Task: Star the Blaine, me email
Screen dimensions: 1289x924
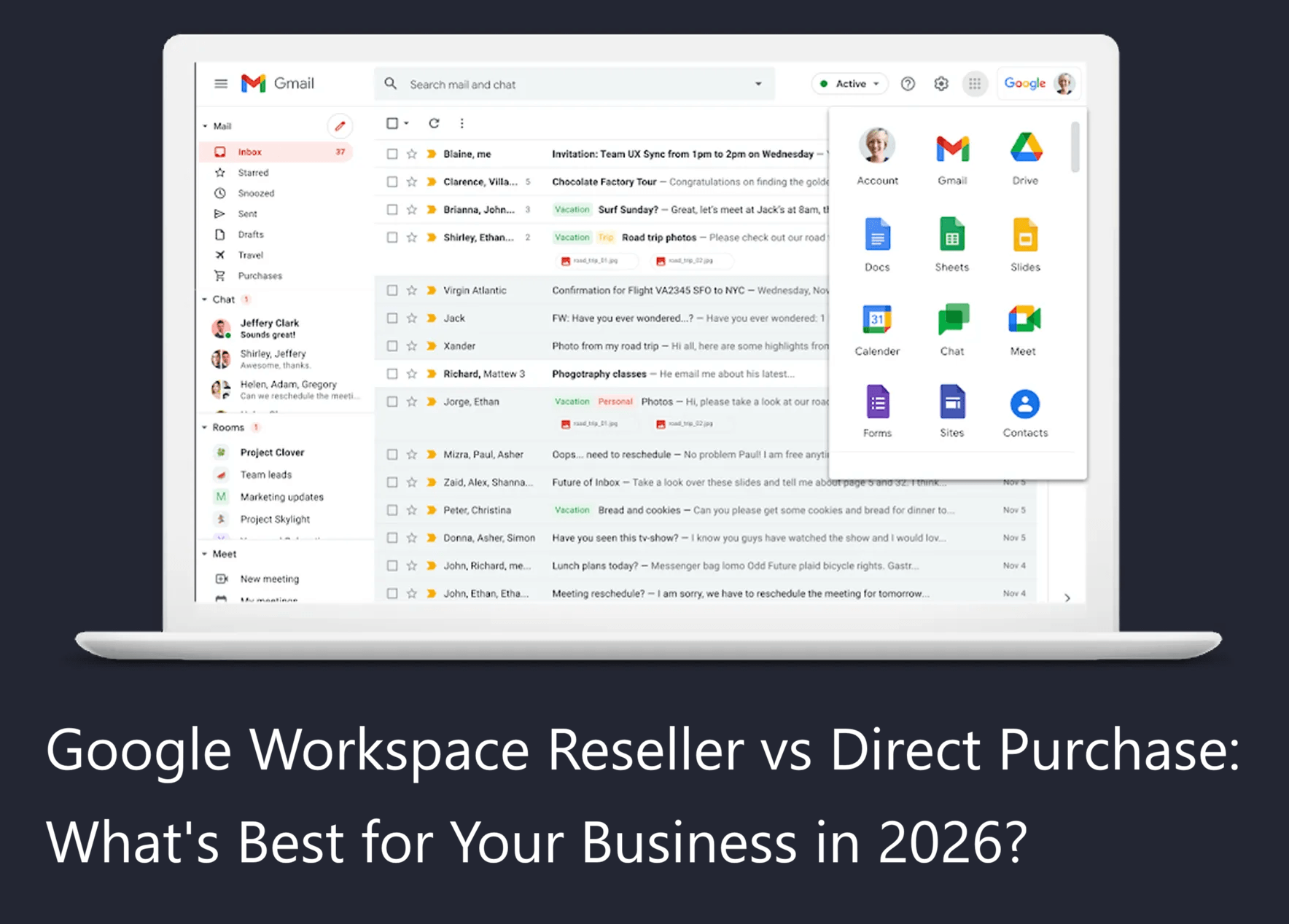Action: tap(412, 154)
